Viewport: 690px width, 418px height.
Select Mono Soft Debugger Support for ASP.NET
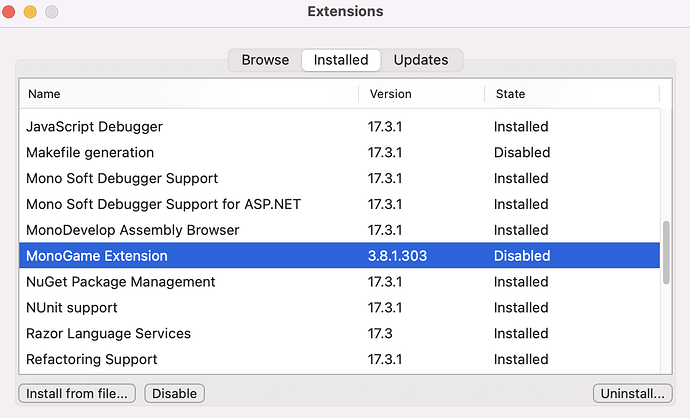(339, 204)
